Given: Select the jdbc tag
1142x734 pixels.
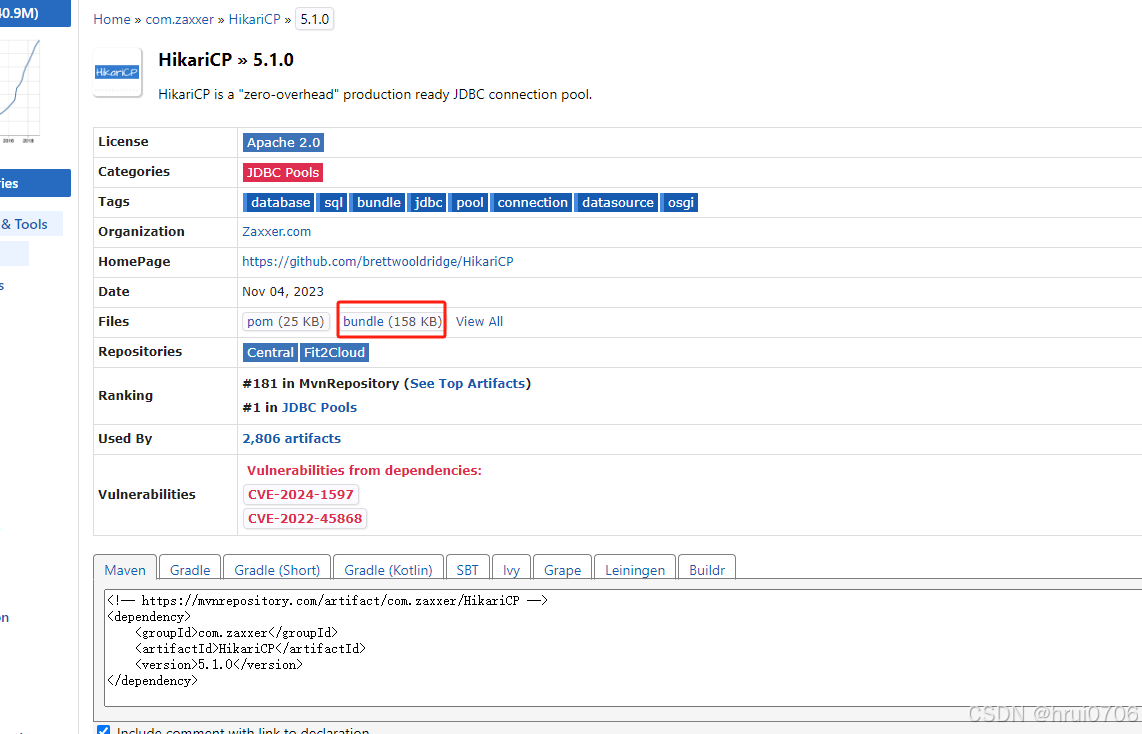Looking at the screenshot, I should pos(428,202).
